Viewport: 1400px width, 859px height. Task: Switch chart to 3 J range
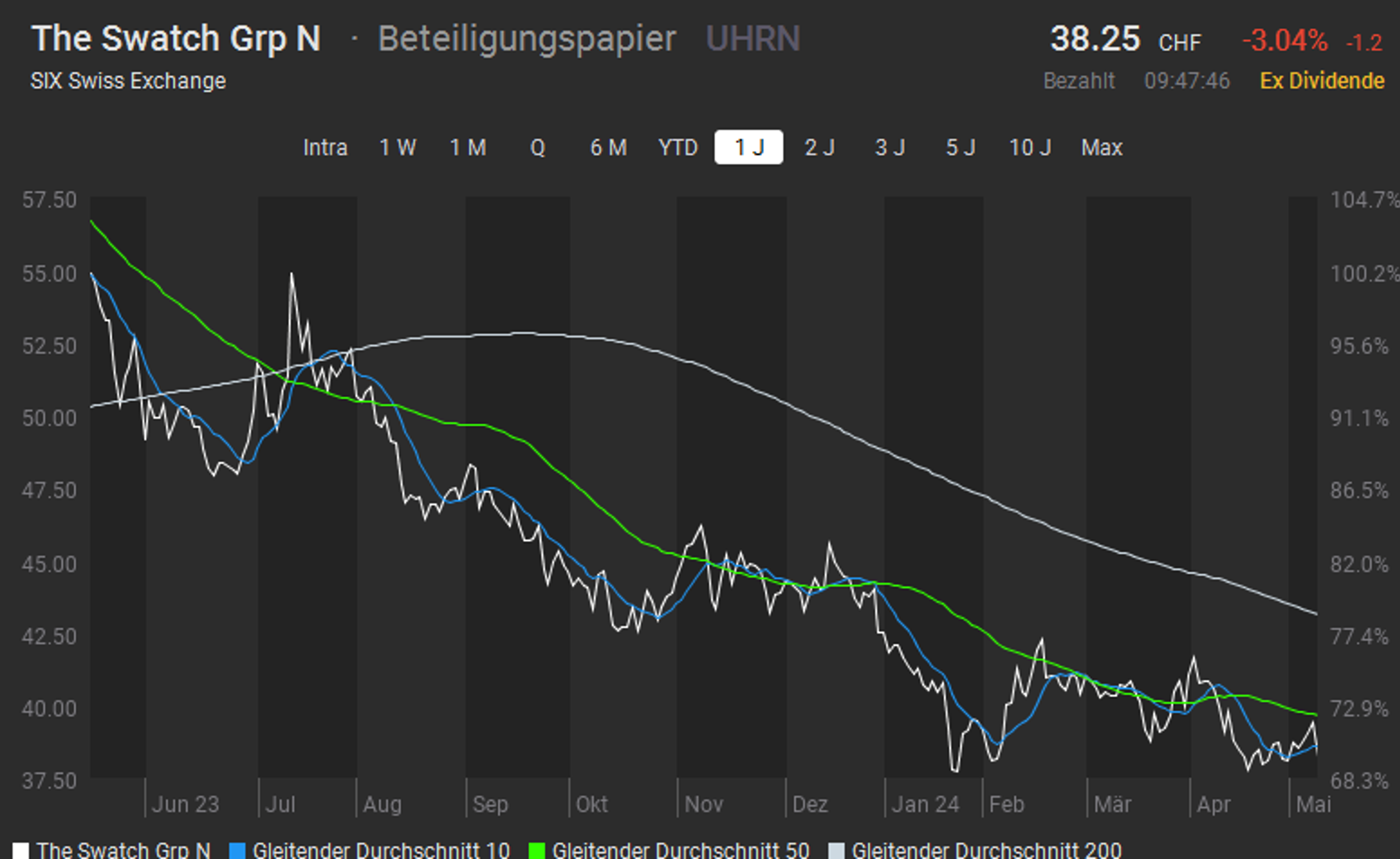[889, 148]
